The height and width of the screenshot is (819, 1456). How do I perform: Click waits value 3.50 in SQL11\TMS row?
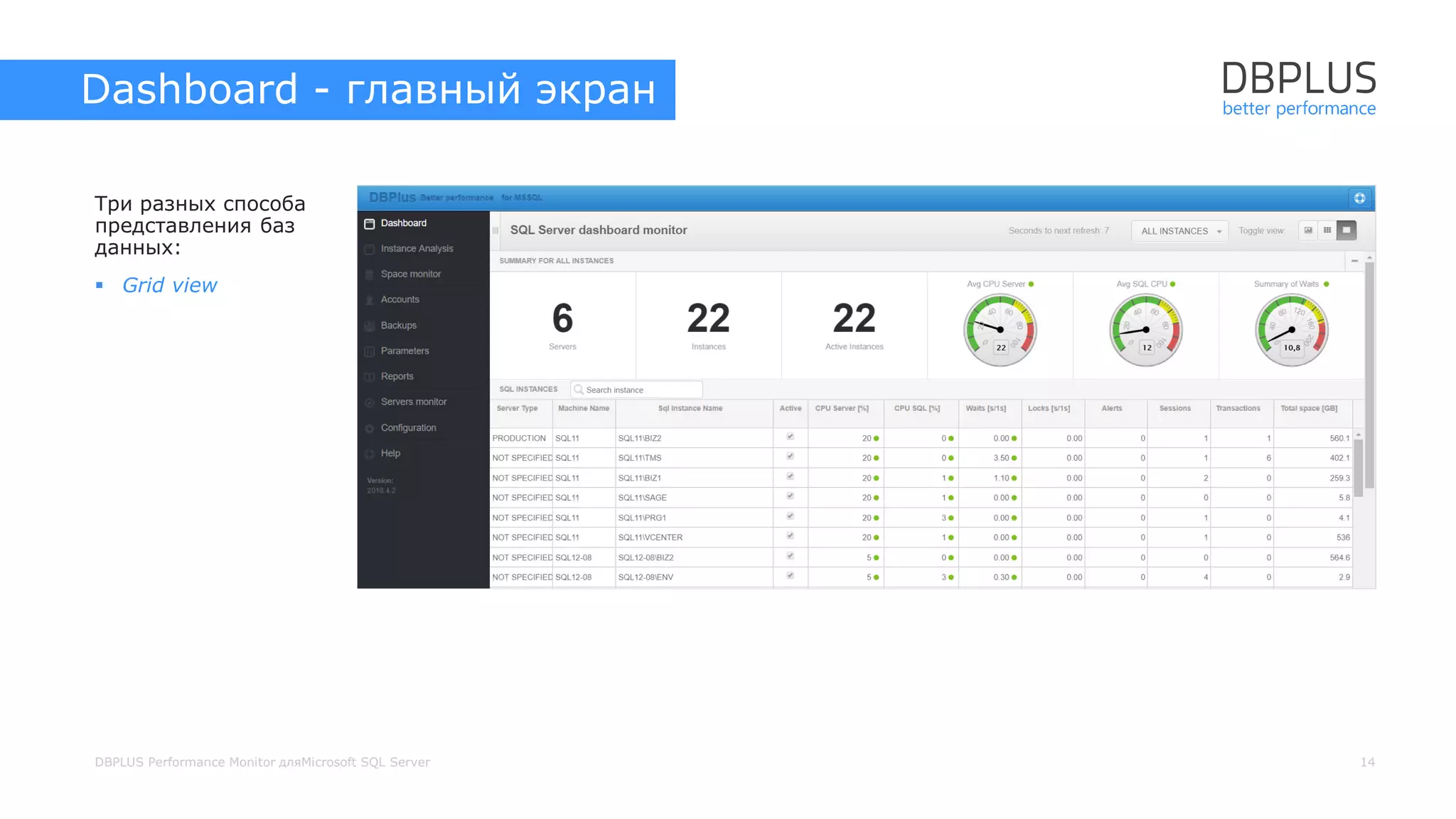(x=1001, y=459)
